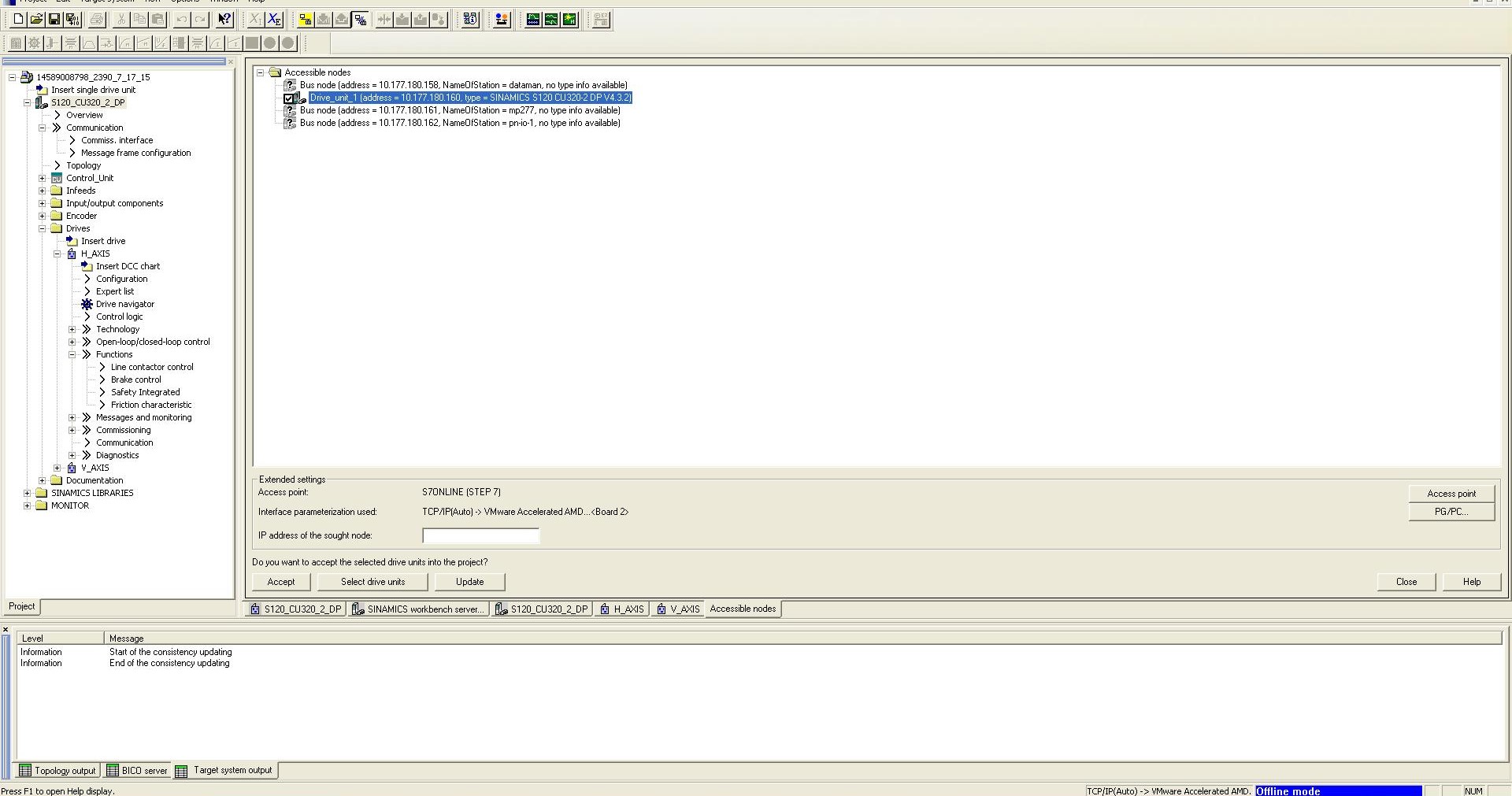The height and width of the screenshot is (796, 1512).
Task: Switch to SINAMICS workbench server tab
Action: 418,609
